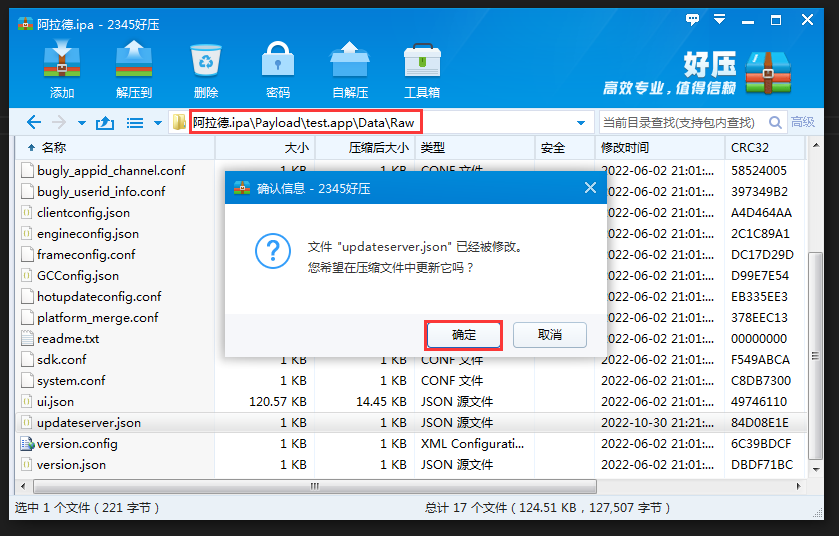
Task: Open the 密码 (Password) lock tool
Action: point(277,70)
